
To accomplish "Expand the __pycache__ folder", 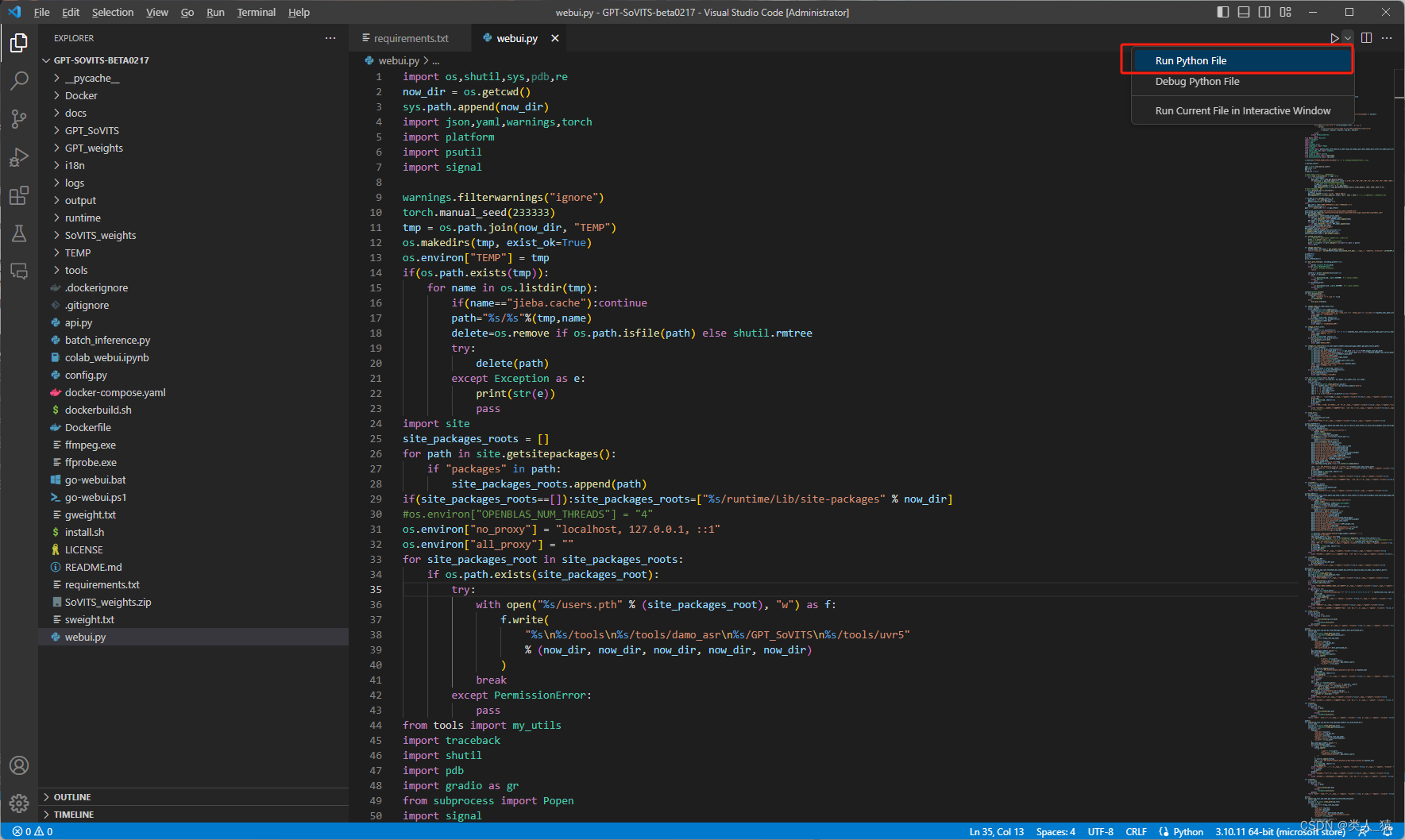I will tap(195, 78).
